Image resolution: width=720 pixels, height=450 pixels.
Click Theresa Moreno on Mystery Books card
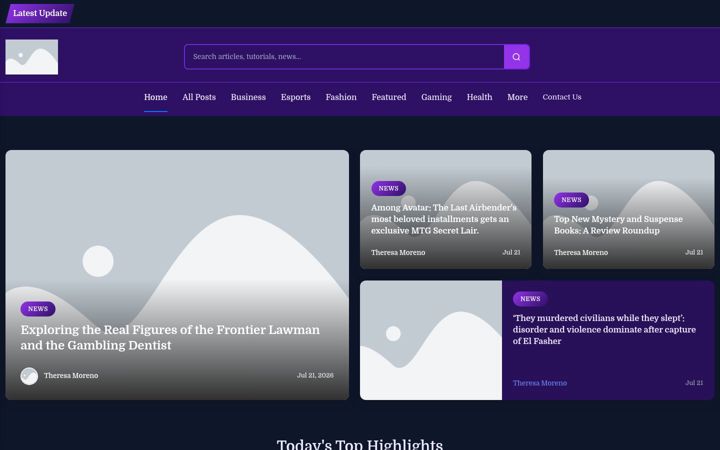(581, 253)
